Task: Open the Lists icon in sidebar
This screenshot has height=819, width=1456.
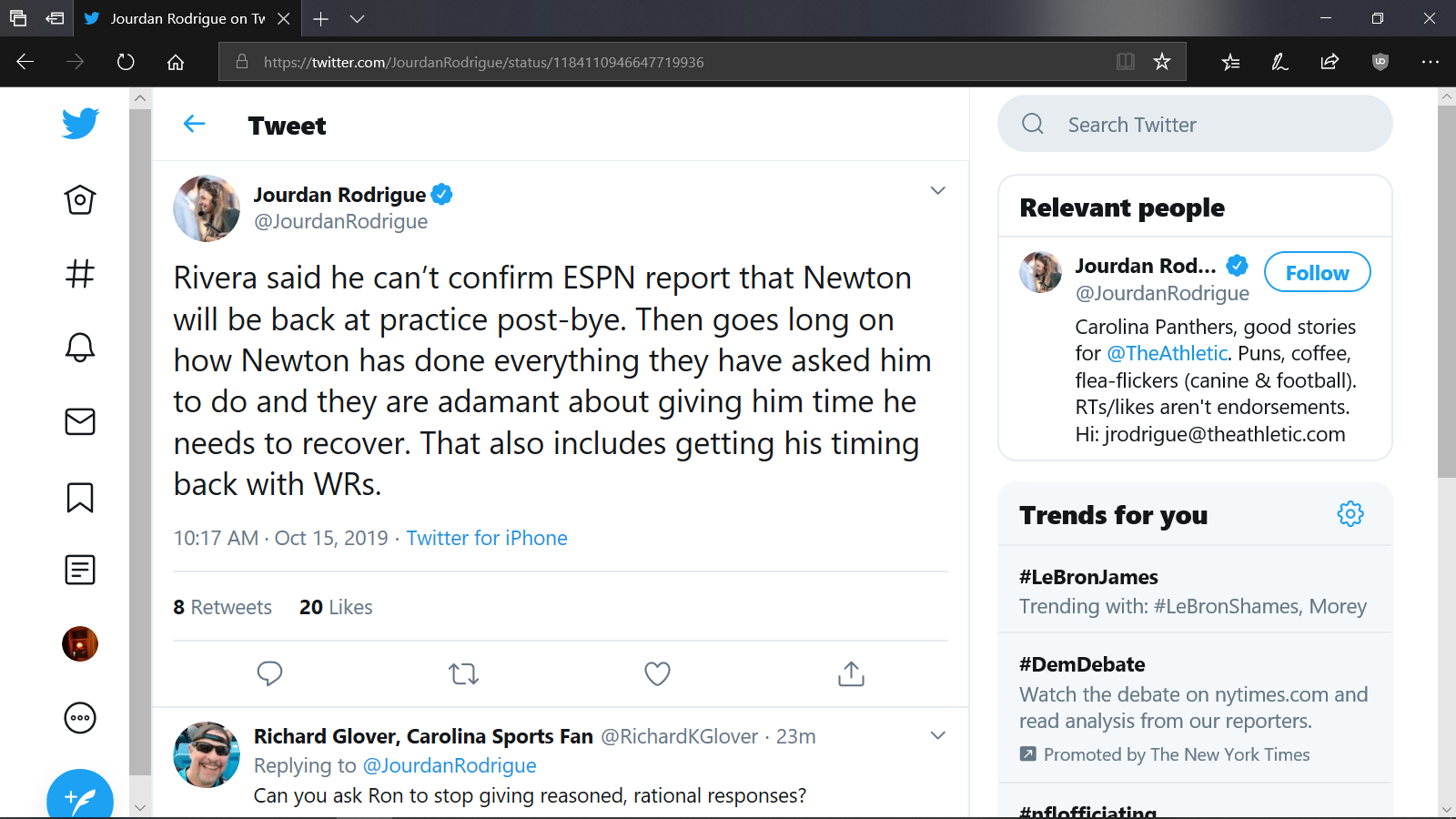Action: (80, 570)
